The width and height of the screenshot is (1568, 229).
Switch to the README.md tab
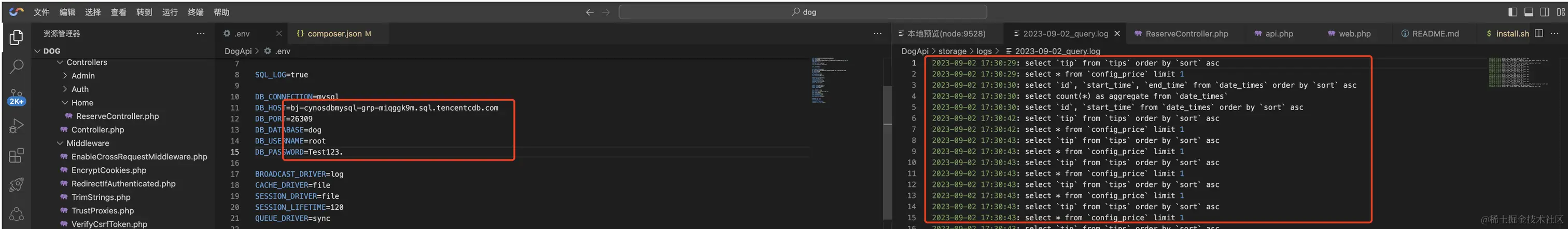pyautogui.click(x=1435, y=34)
